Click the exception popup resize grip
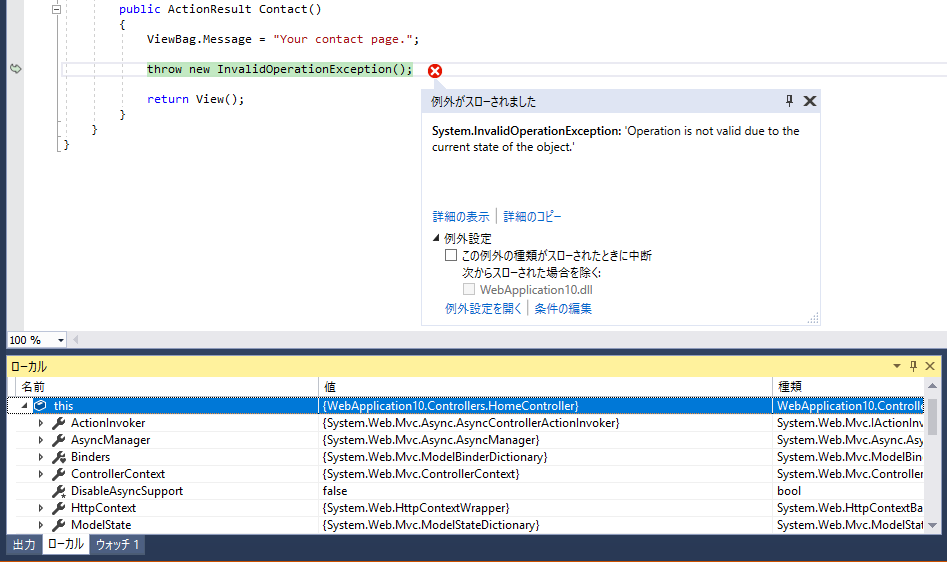 [x=814, y=318]
